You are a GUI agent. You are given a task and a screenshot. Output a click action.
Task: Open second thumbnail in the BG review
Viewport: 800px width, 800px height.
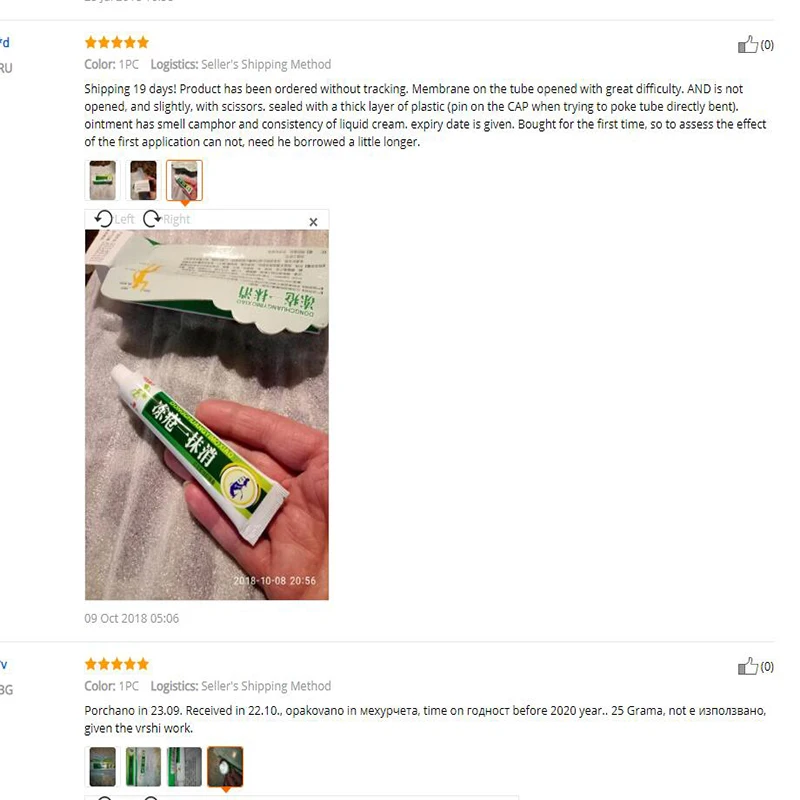click(x=143, y=766)
